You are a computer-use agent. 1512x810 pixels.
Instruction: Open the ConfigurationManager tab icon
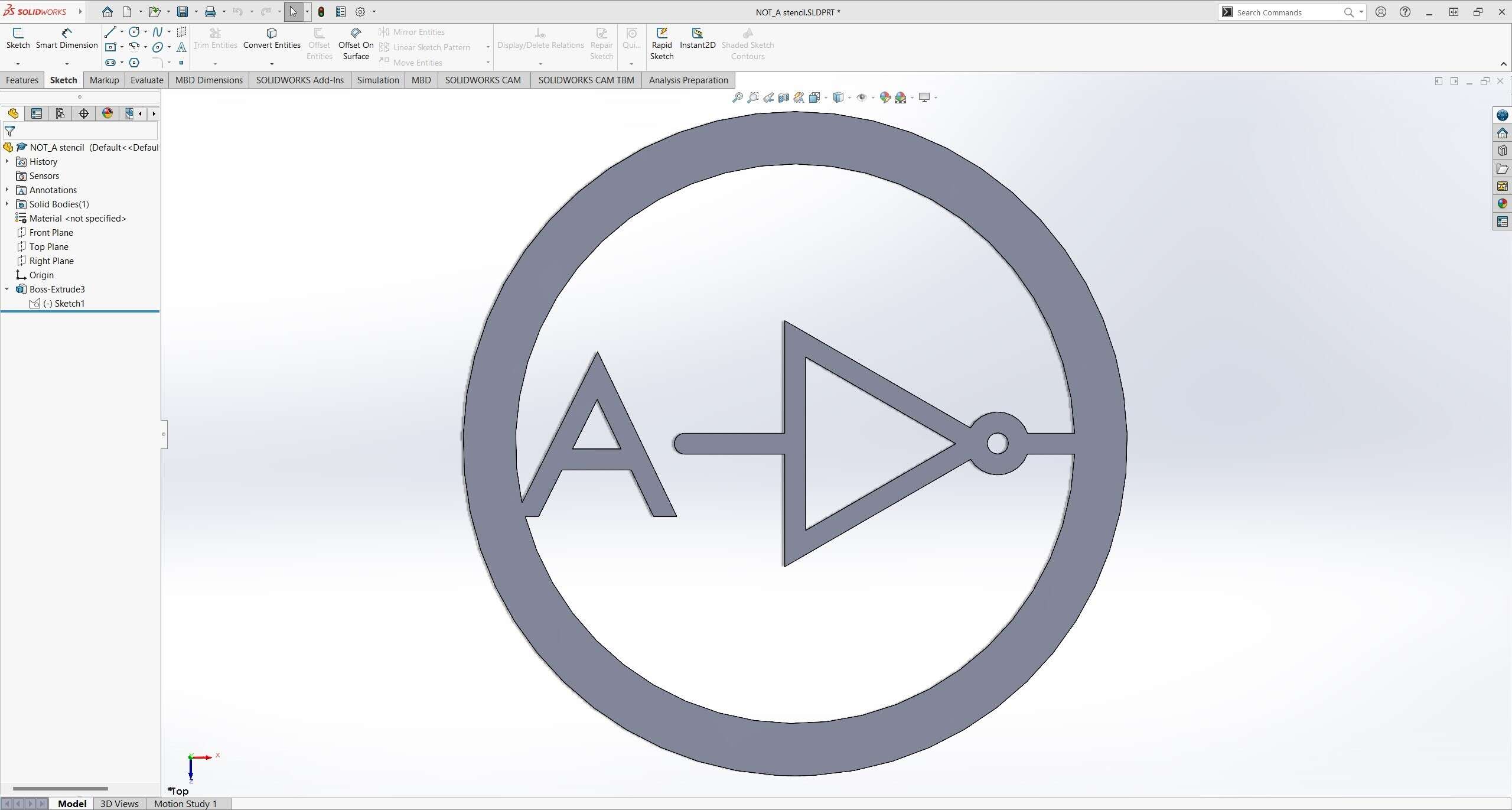tap(60, 113)
